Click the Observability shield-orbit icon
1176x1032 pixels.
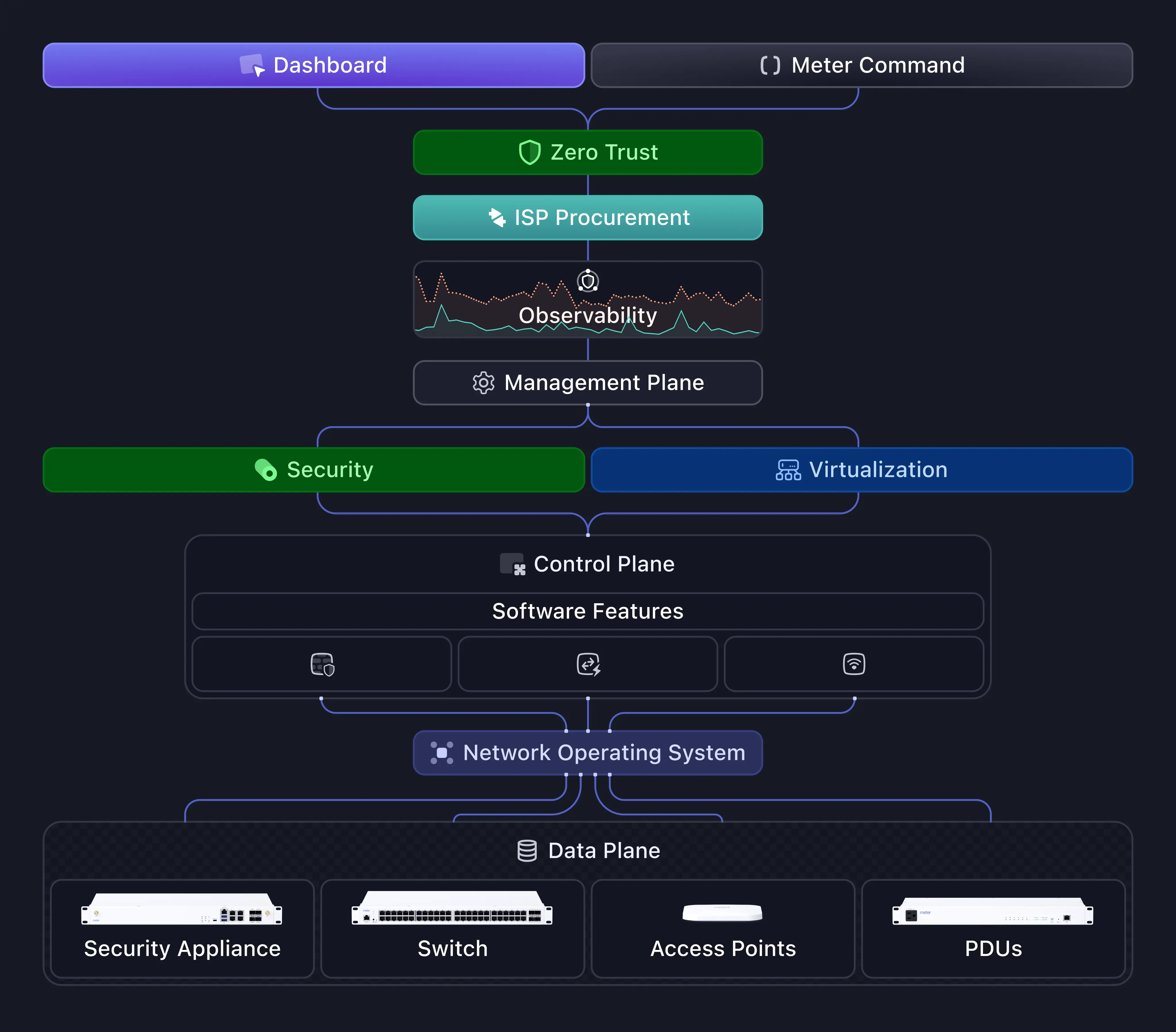click(x=588, y=281)
